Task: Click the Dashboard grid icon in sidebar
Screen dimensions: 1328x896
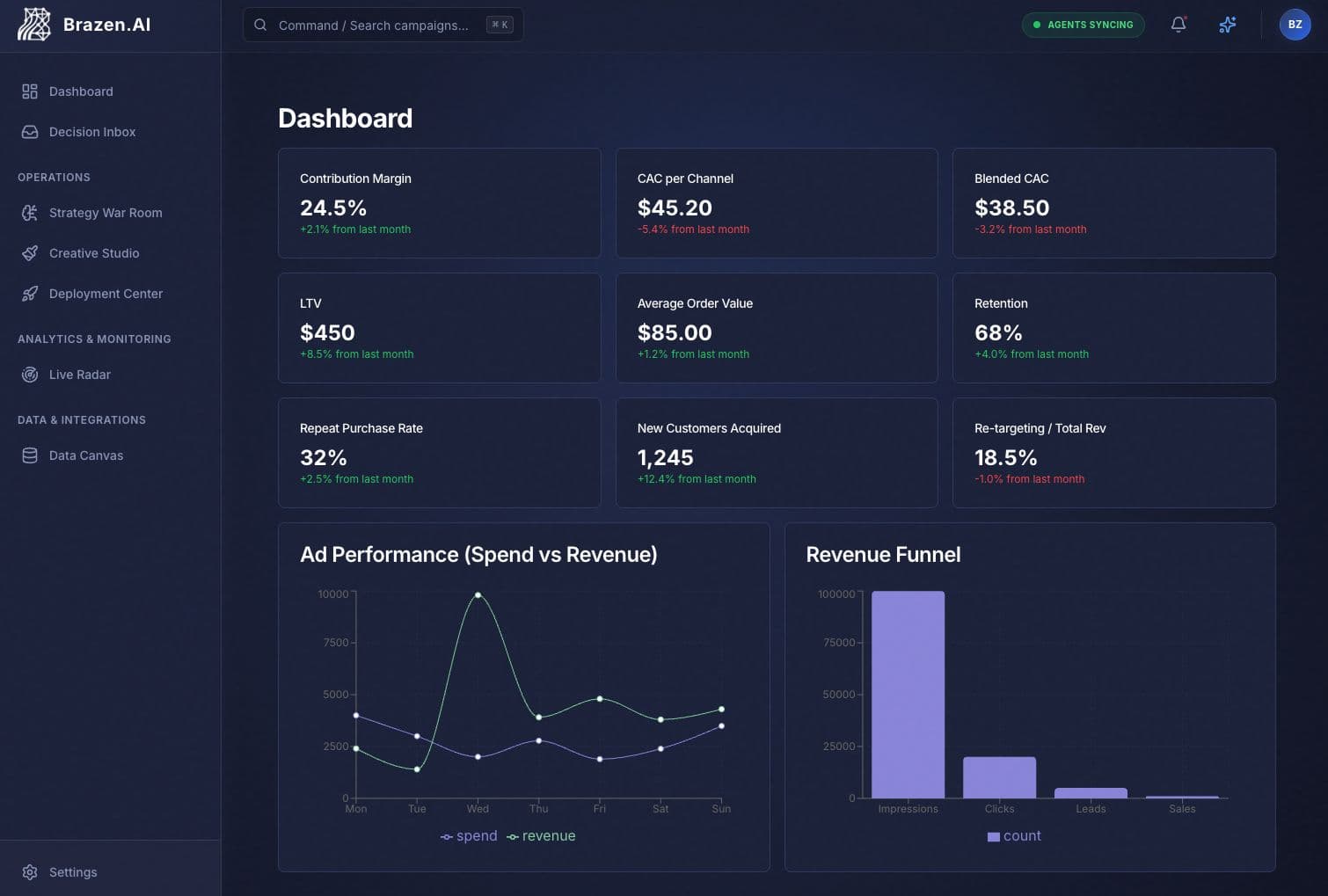Action: click(x=30, y=91)
